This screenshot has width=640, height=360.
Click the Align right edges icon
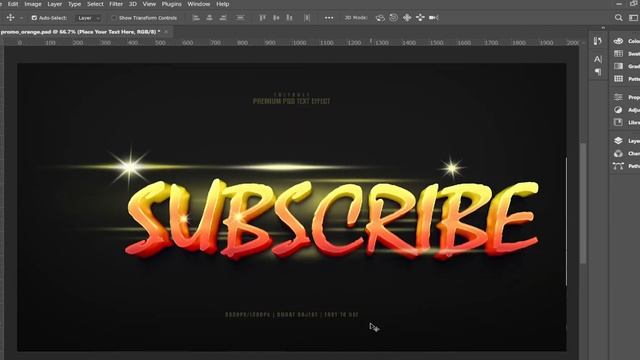(x=223, y=18)
